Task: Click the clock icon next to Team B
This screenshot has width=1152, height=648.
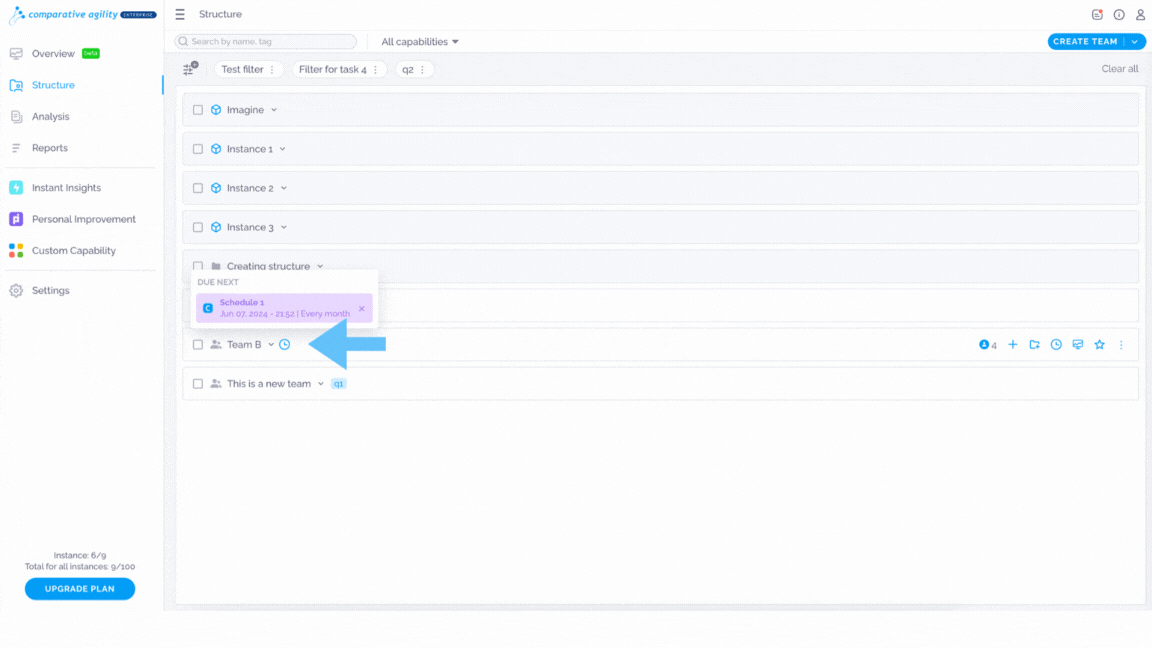Action: click(x=284, y=345)
